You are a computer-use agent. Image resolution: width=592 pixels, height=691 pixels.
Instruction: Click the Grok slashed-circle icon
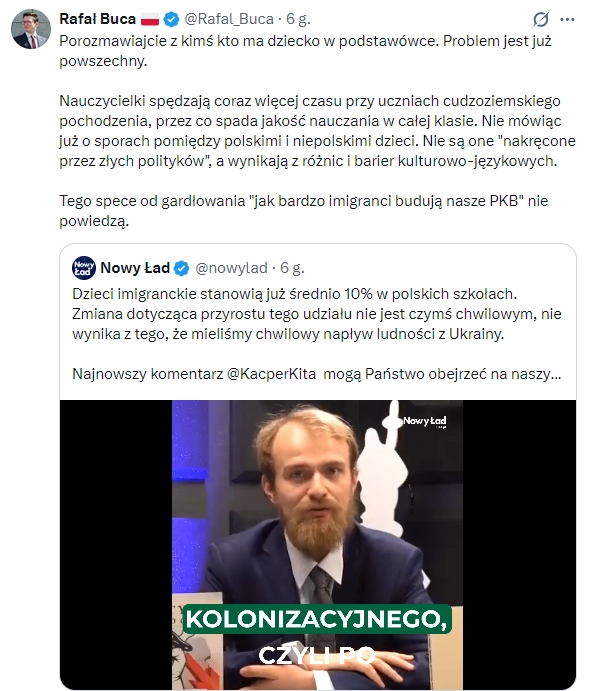540,19
